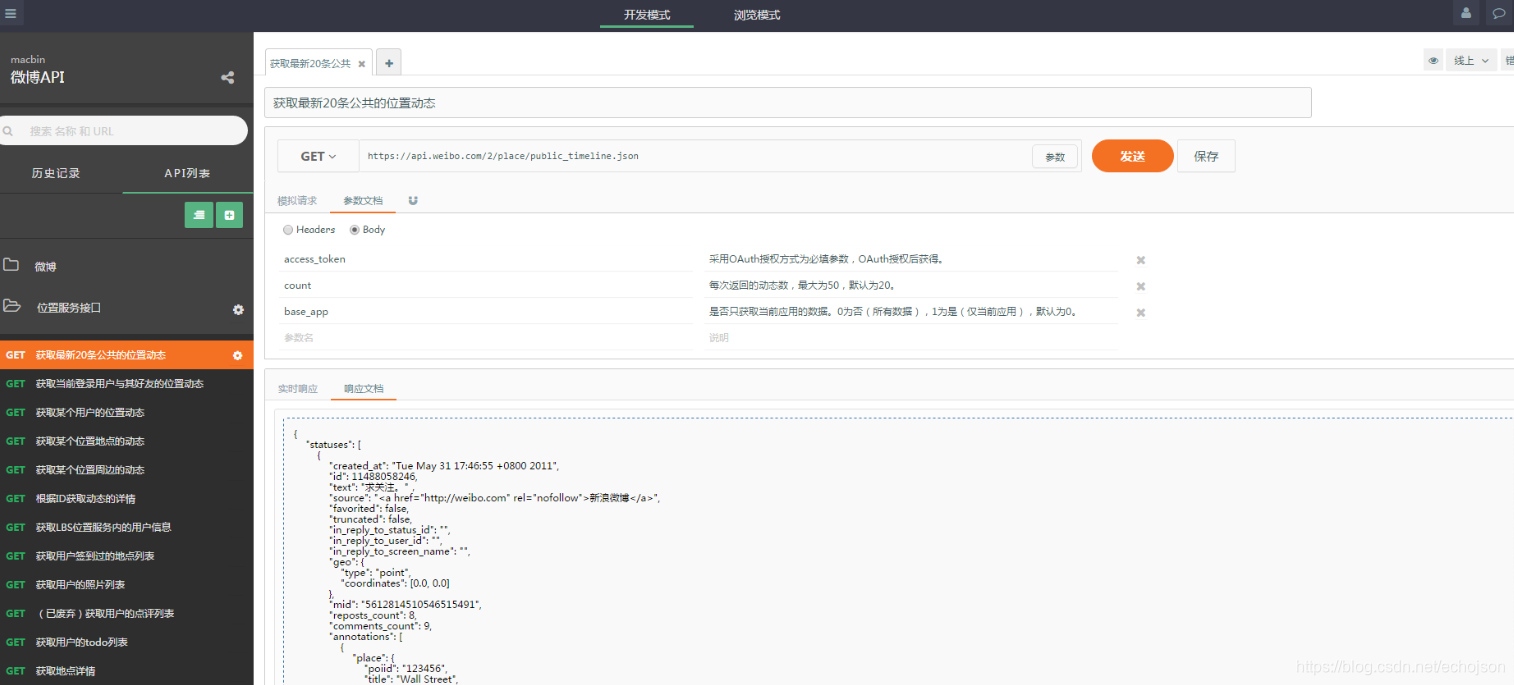Switch to 参数文档 tab
Screen dimensions: 1514x685
click(363, 201)
